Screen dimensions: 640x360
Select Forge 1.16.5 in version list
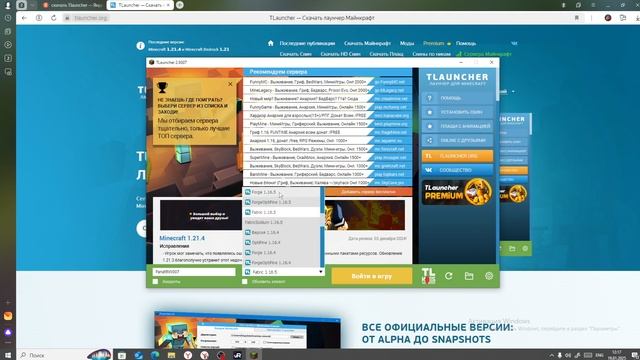point(282,192)
